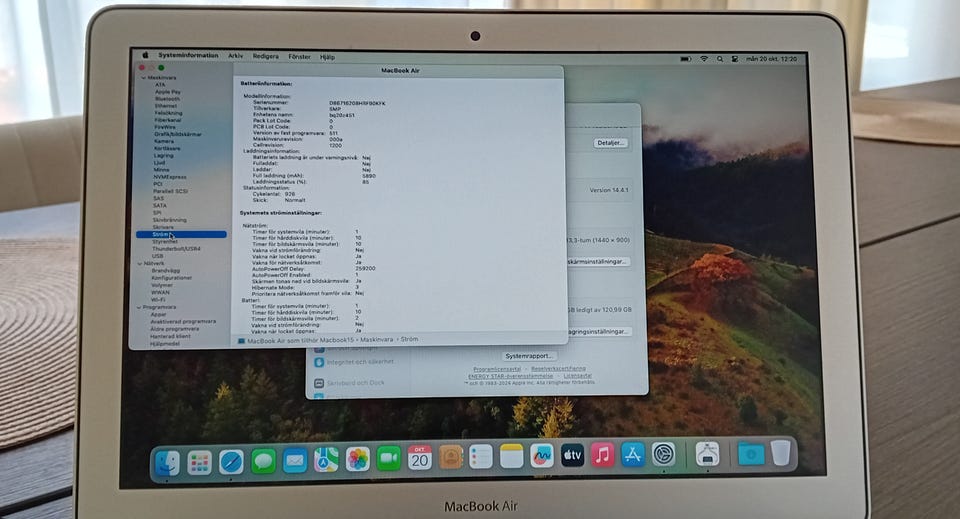Click the Integritet och säkerhet icon in Settings
This screenshot has height=519, width=960.
[x=318, y=362]
